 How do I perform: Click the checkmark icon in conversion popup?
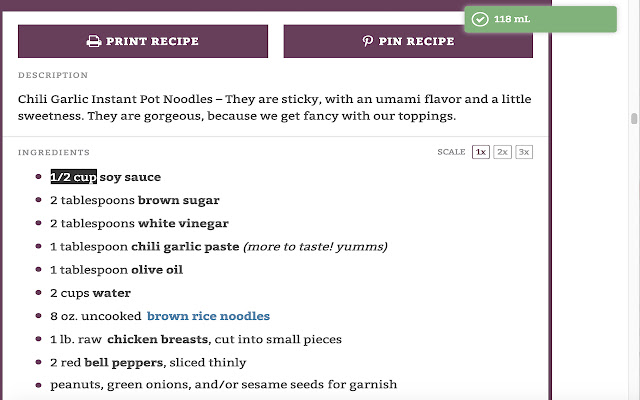coord(479,19)
